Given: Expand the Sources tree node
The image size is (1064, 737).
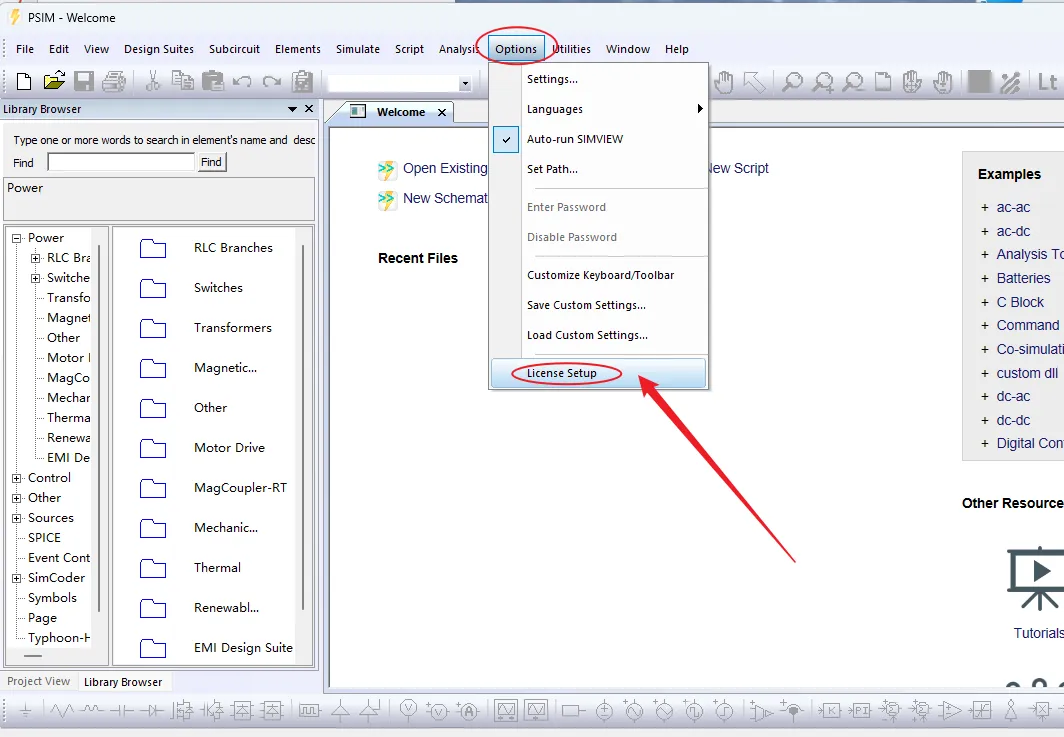Looking at the screenshot, I should point(17,518).
